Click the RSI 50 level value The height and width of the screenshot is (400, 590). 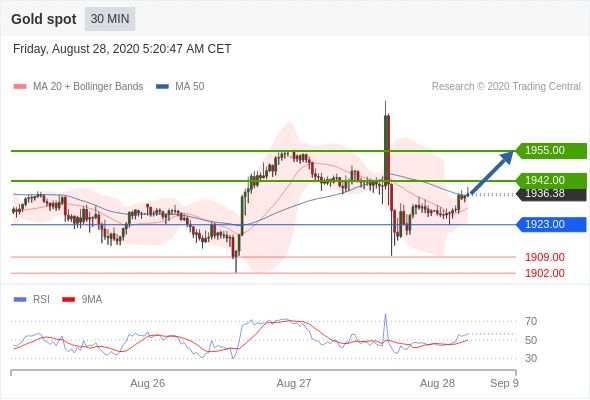[x=531, y=340]
